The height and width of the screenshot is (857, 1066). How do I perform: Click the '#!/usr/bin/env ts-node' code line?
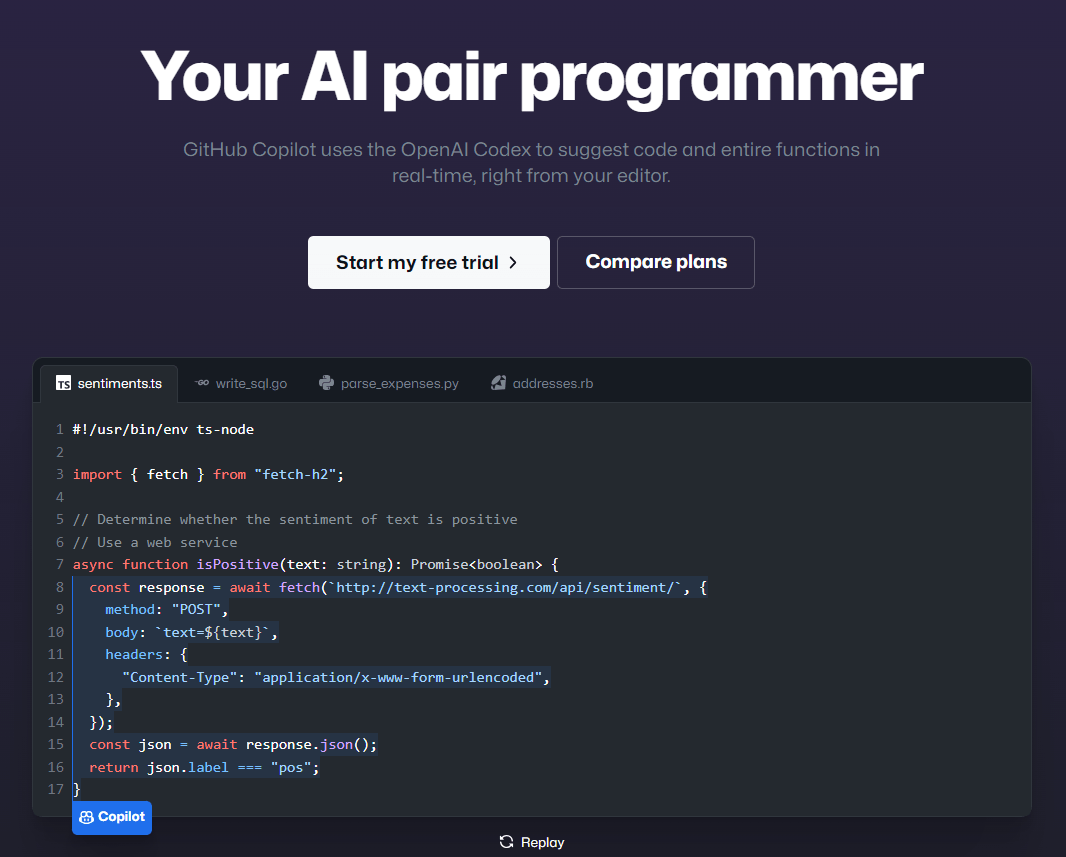point(163,430)
